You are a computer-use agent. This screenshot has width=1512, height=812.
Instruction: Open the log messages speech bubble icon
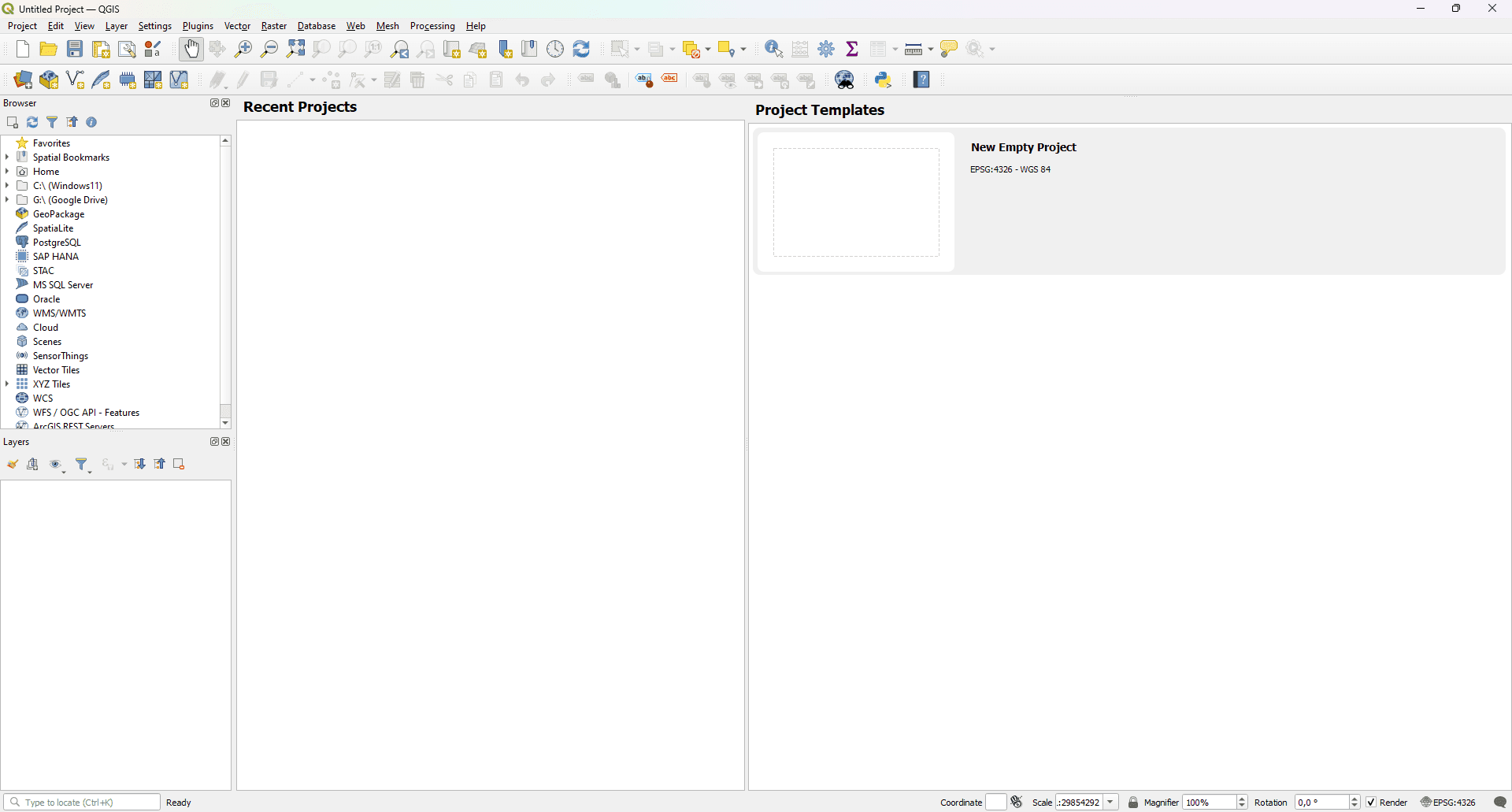click(1501, 803)
